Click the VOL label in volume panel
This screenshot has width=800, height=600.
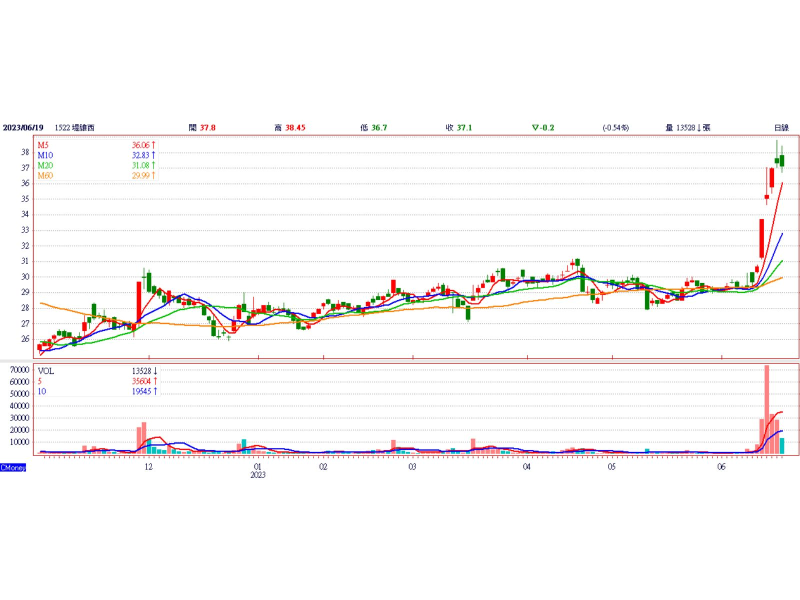pos(45,370)
